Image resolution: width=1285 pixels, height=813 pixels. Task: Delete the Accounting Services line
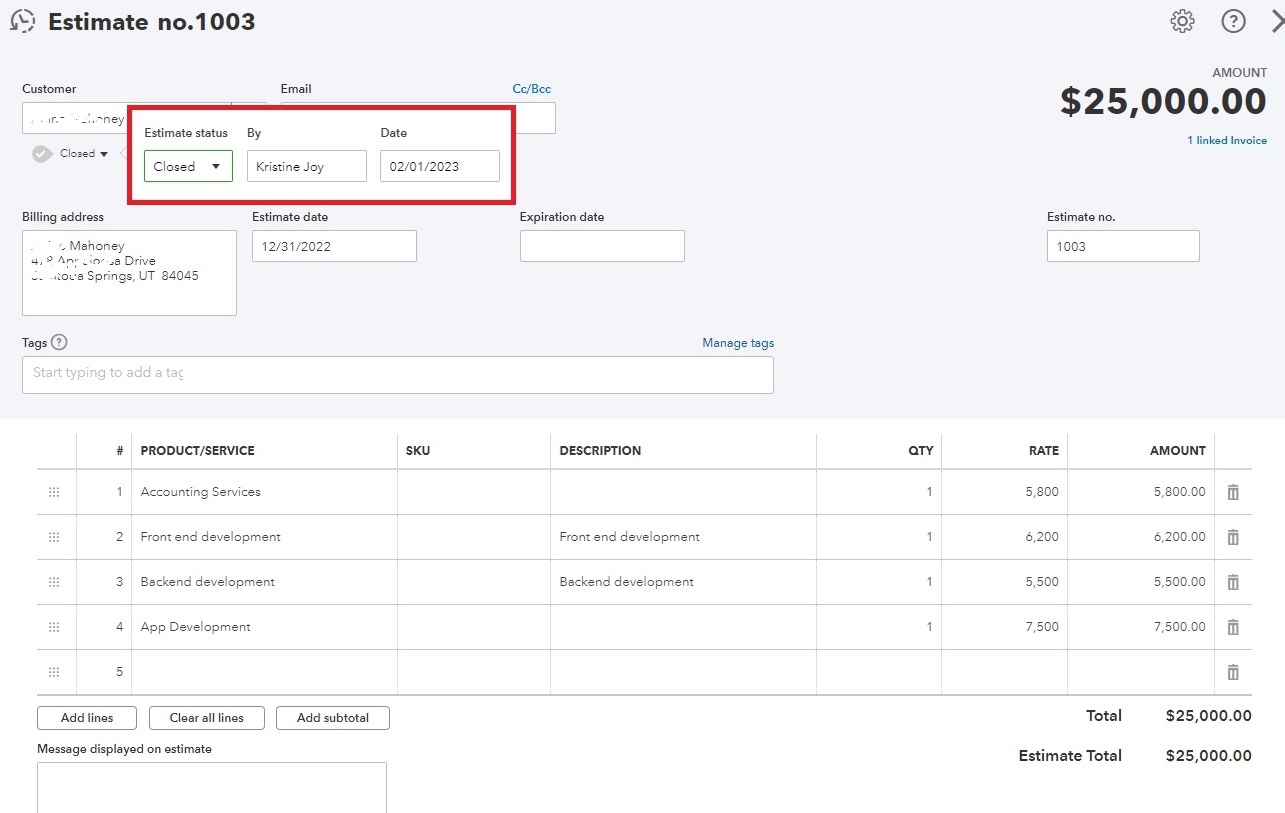coord(1233,492)
